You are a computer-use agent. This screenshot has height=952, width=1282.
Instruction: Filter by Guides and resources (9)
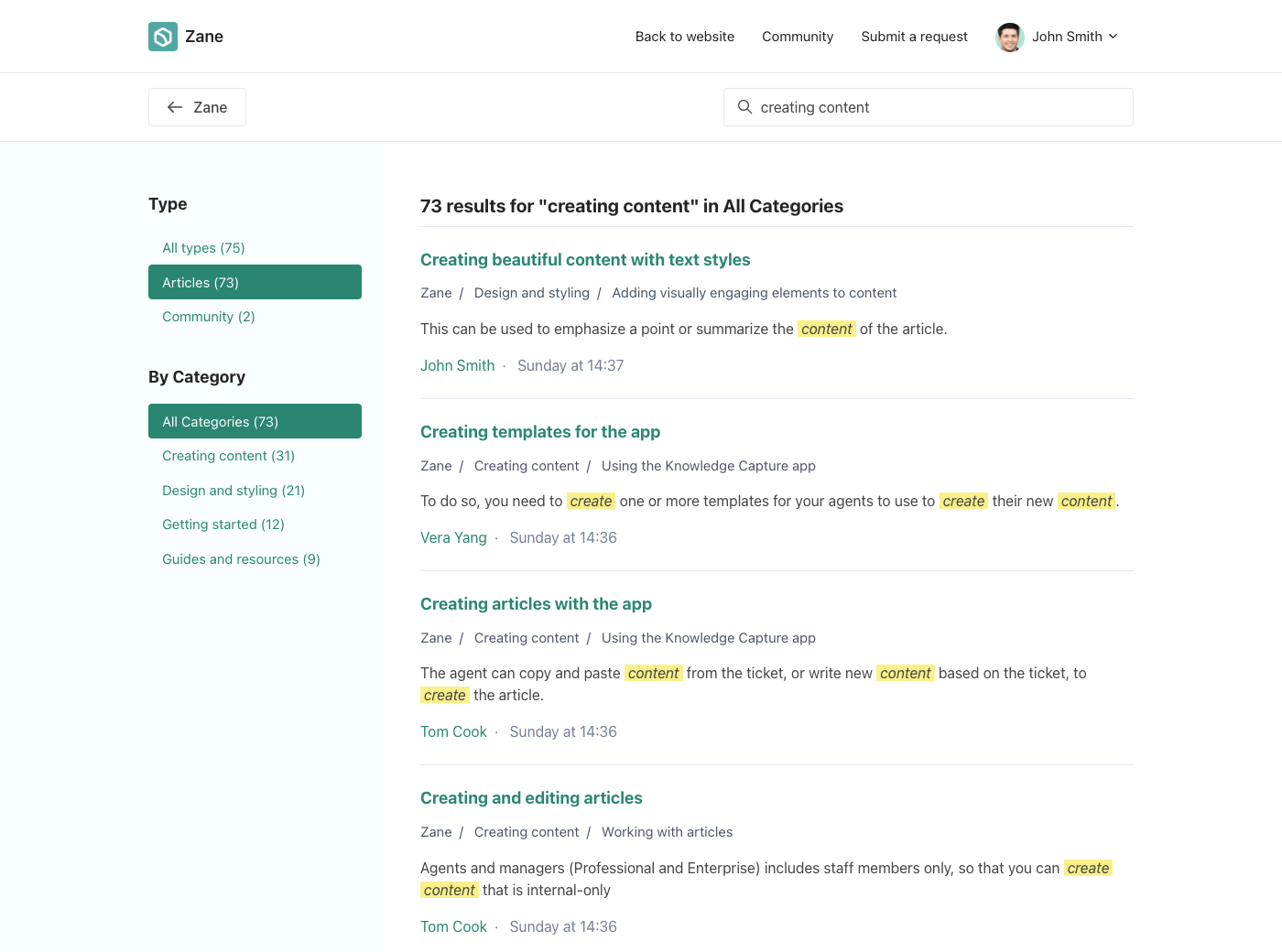pyautogui.click(x=241, y=559)
